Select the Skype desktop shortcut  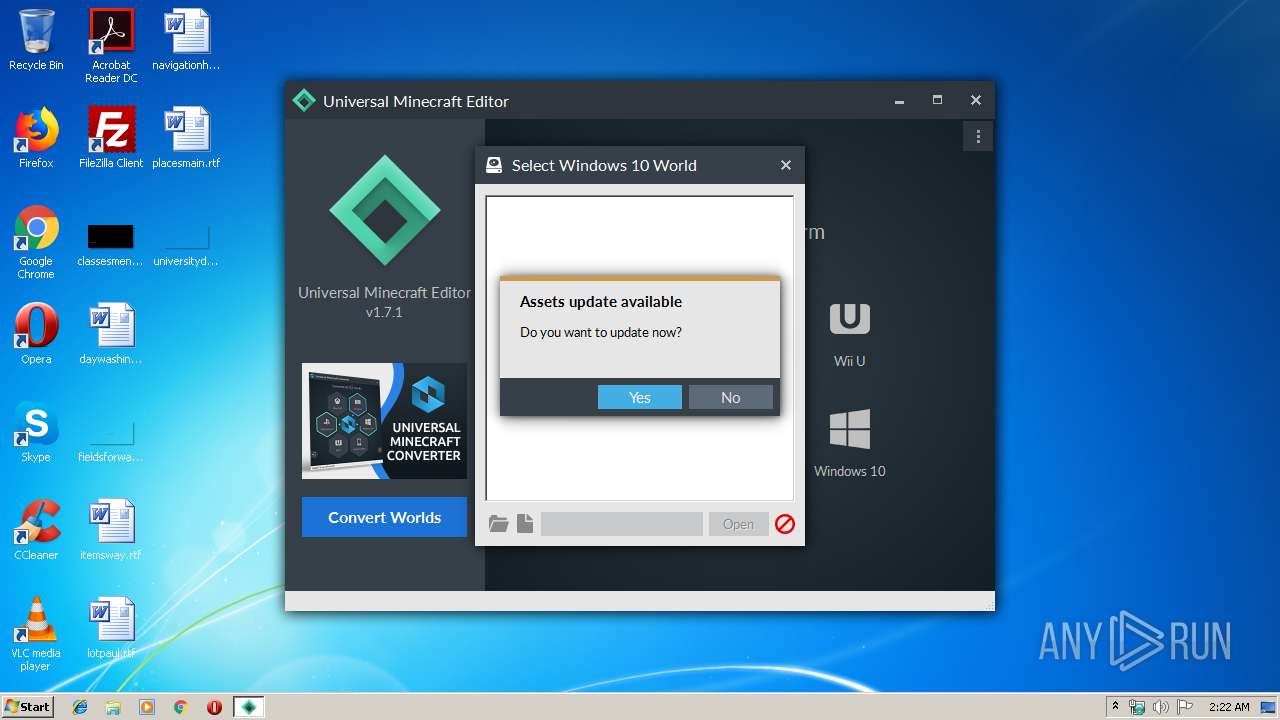(x=36, y=432)
